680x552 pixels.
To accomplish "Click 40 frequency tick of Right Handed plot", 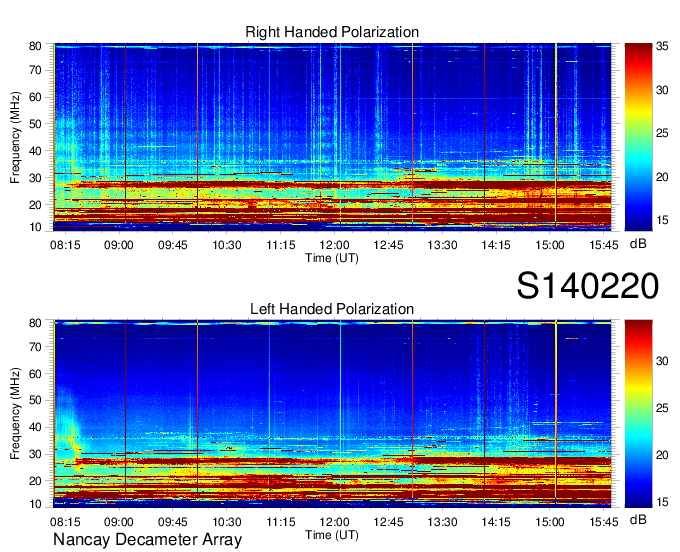I will [x=35, y=151].
